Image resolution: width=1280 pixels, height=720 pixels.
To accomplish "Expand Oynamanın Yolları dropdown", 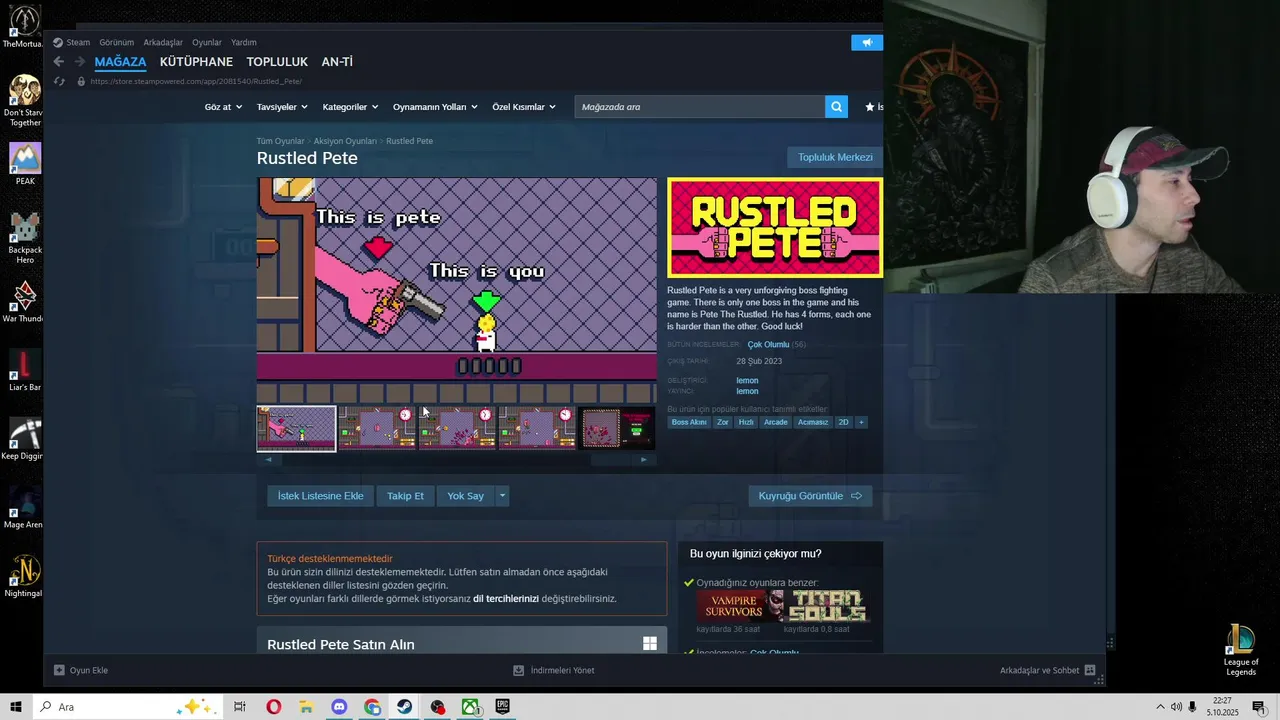I will 435,107.
